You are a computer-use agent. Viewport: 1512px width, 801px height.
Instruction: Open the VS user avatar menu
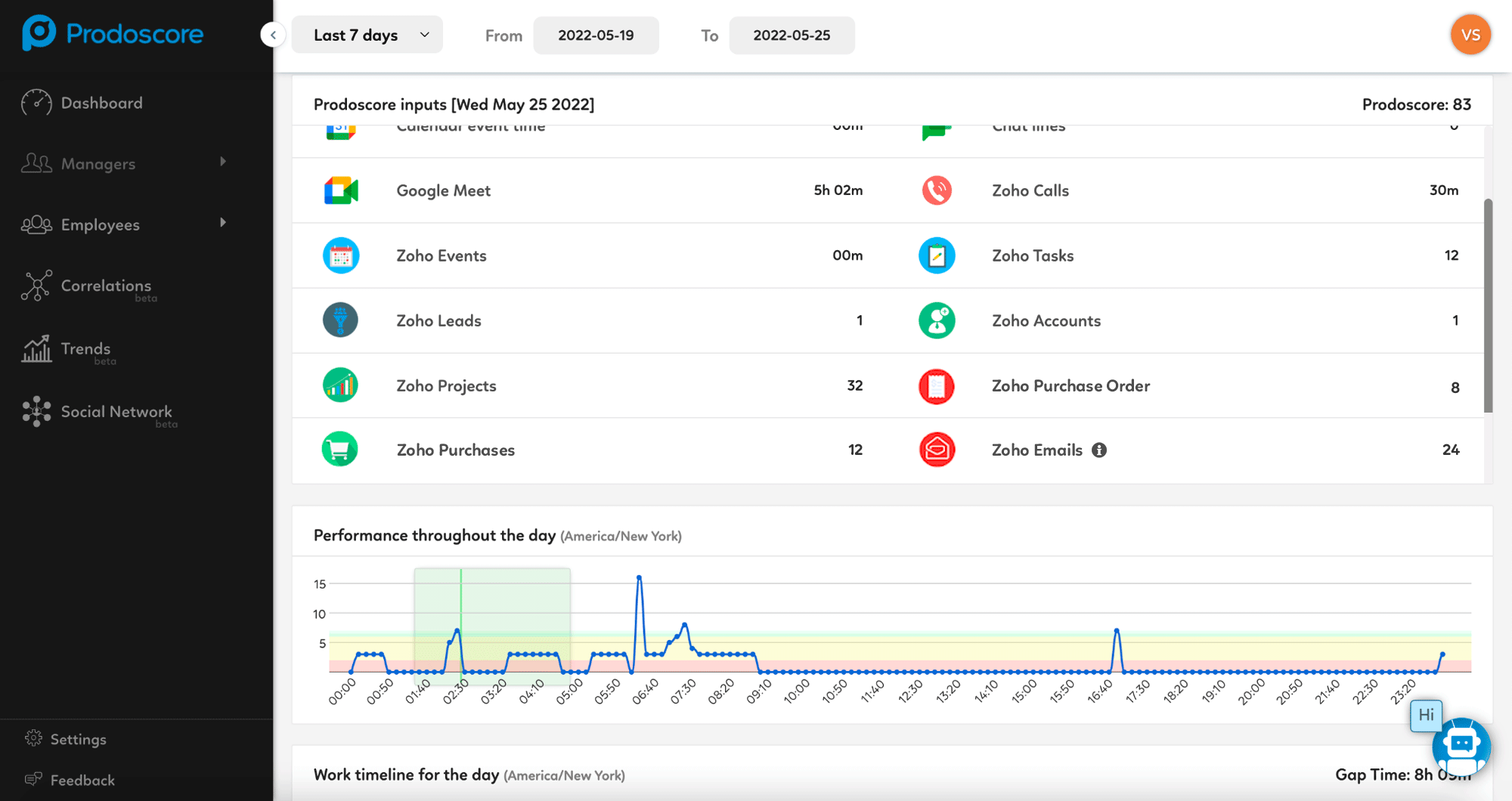coord(1470,35)
